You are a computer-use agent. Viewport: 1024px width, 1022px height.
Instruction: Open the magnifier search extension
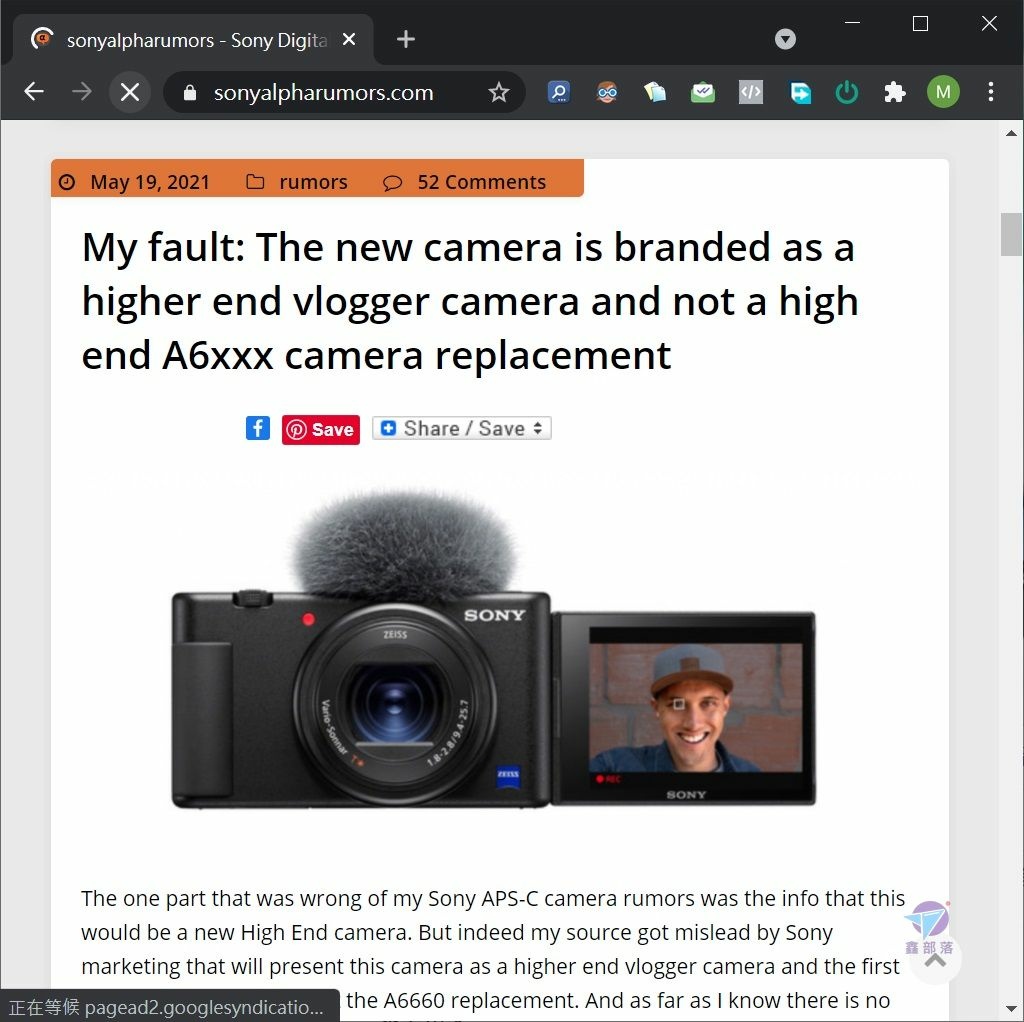(558, 92)
